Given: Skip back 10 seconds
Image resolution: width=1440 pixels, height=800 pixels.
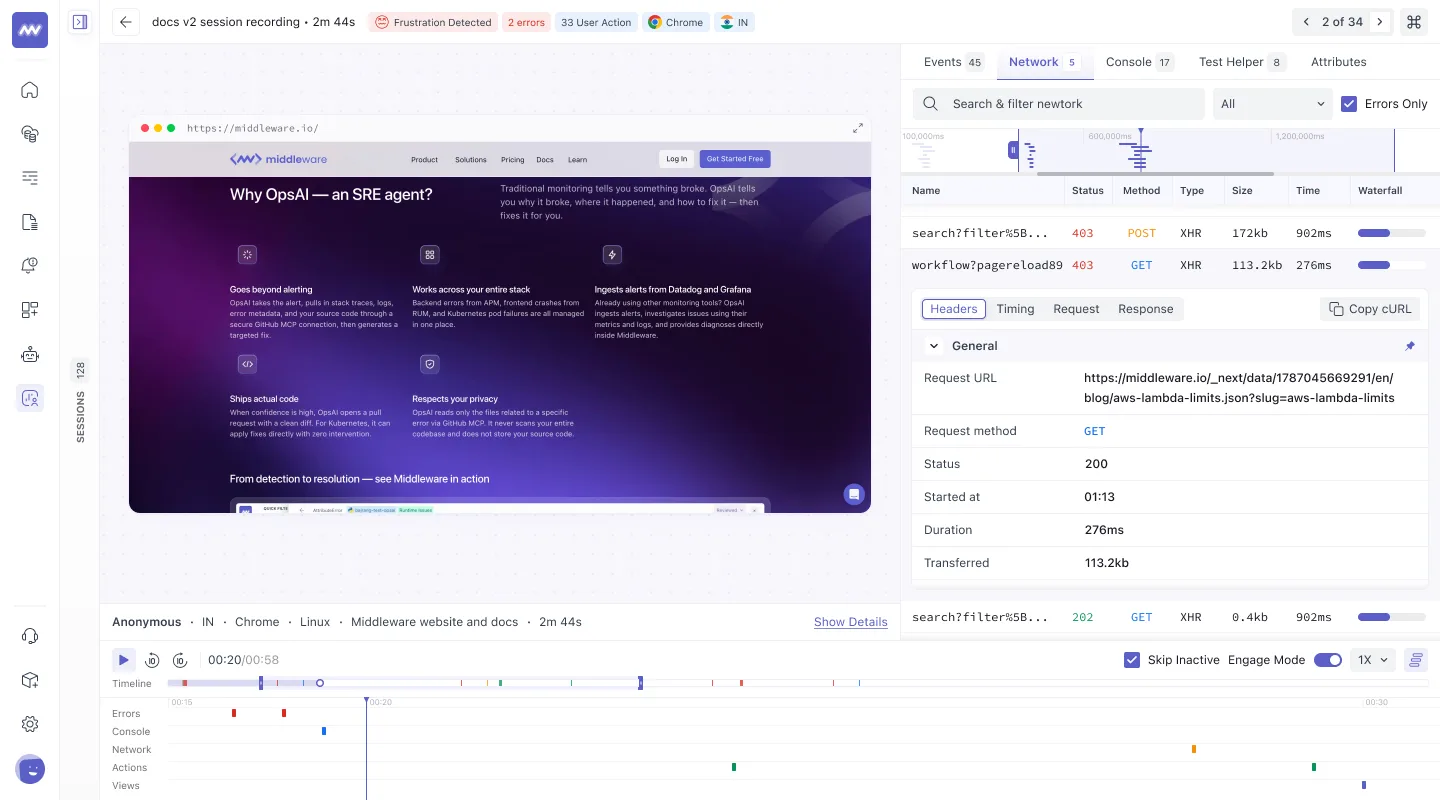Looking at the screenshot, I should [152, 660].
